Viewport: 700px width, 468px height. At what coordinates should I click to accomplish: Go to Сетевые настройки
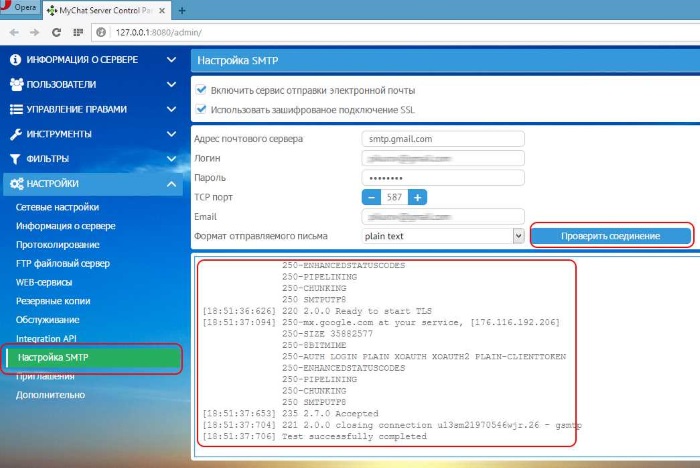click(x=57, y=207)
